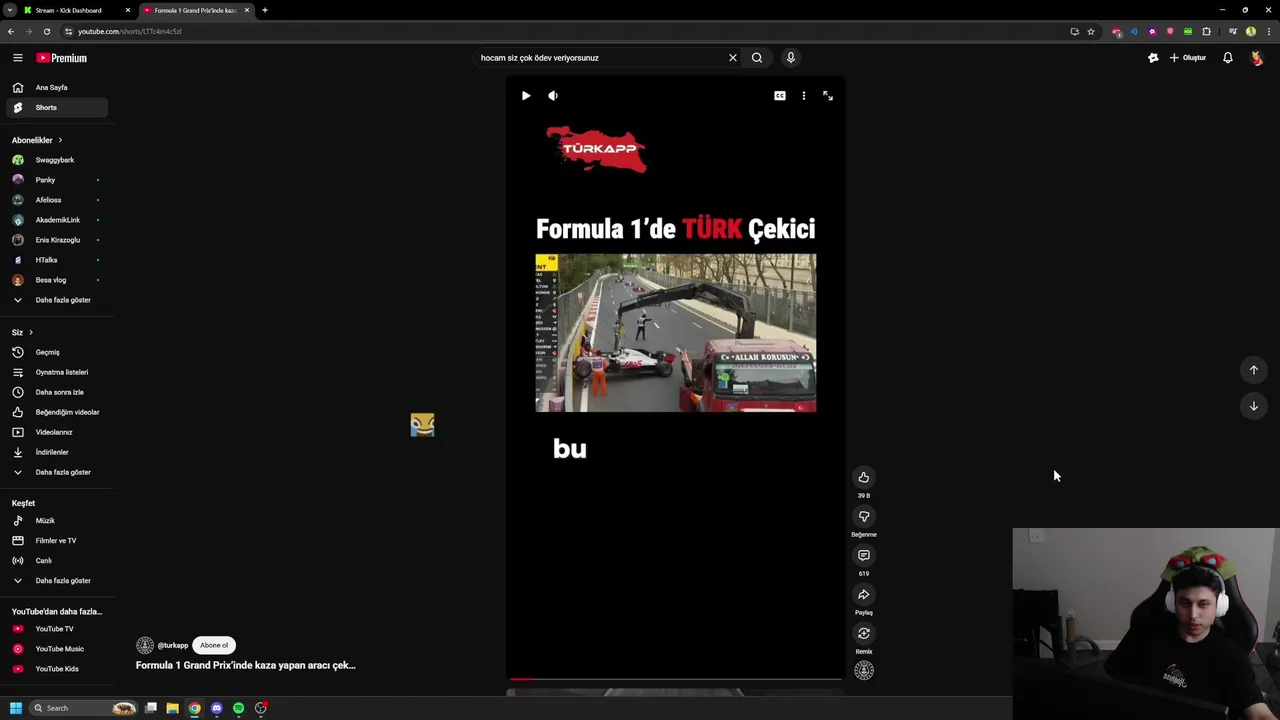Click the Shorts red progress bar
The image size is (1280, 720).
click(676, 679)
